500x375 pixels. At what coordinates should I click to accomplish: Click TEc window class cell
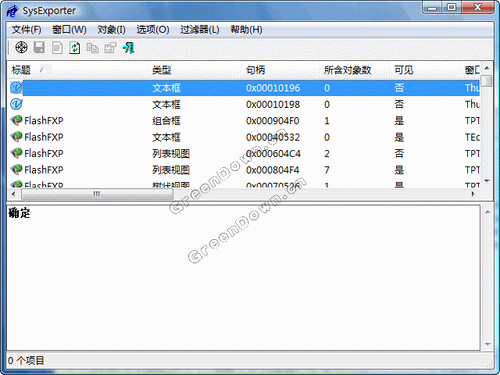pos(472,137)
